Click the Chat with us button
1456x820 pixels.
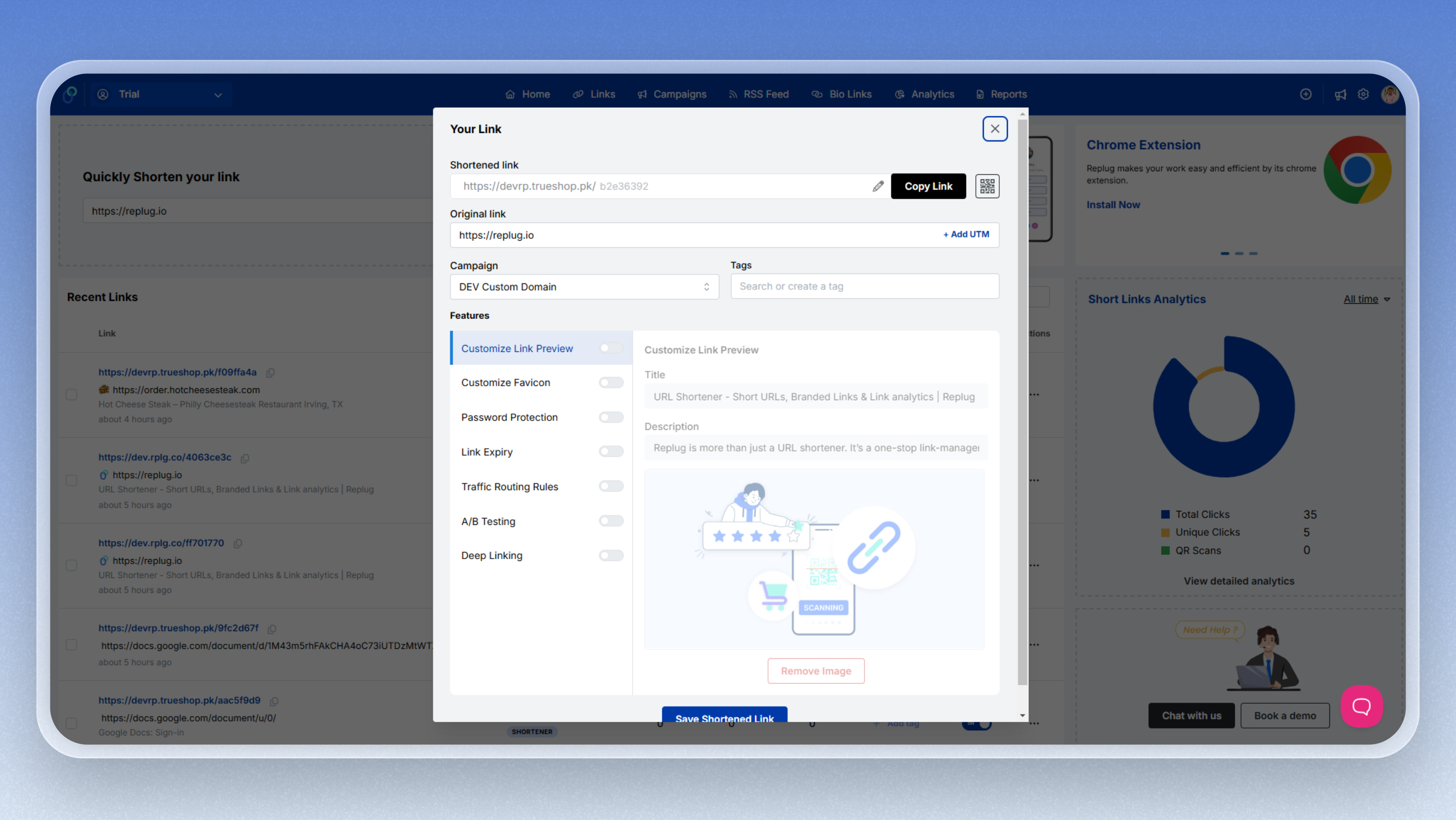1191,715
